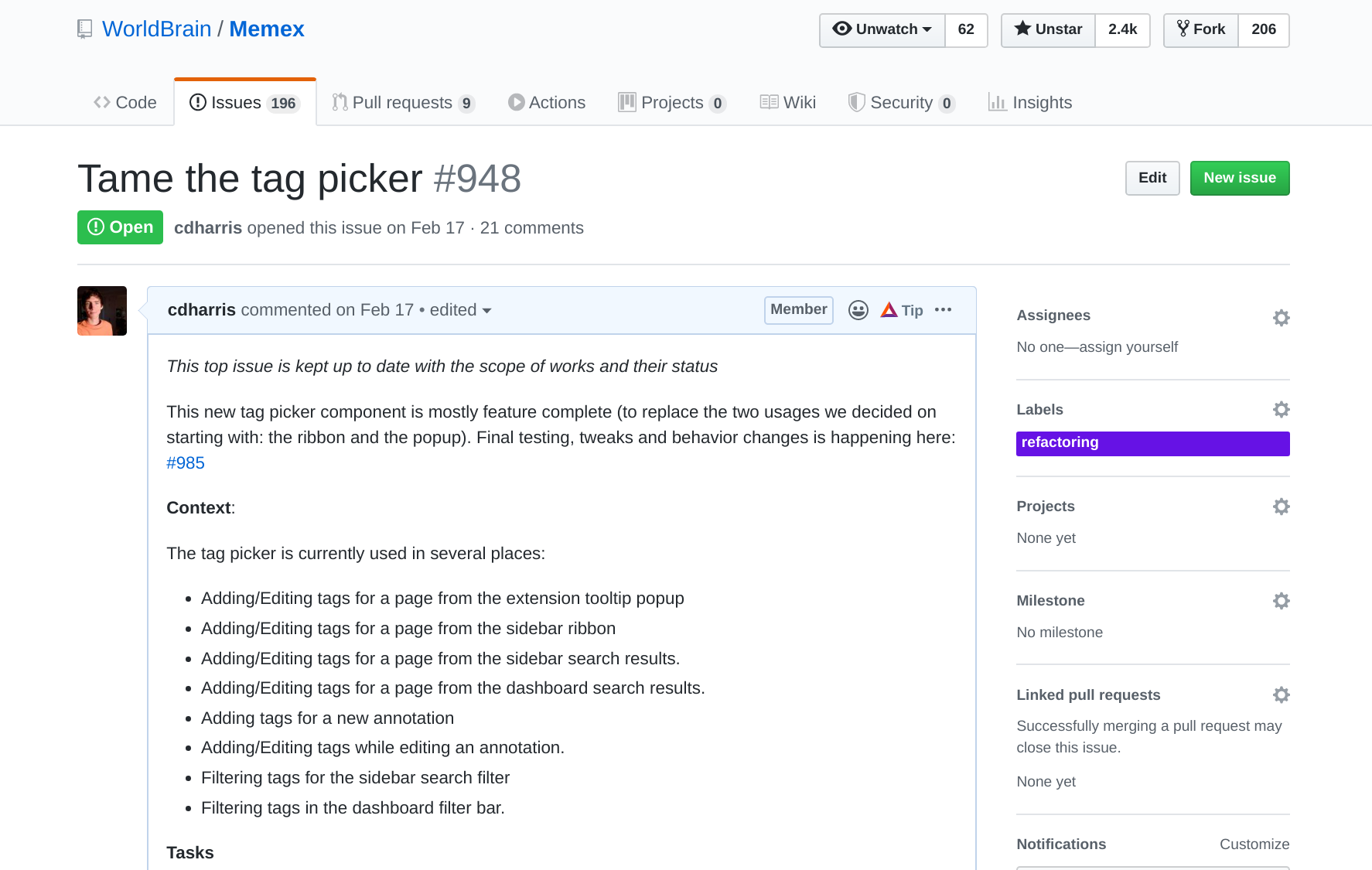Open the linked issue #985
Image resolution: width=1372 pixels, height=870 pixels.
pyautogui.click(x=186, y=463)
